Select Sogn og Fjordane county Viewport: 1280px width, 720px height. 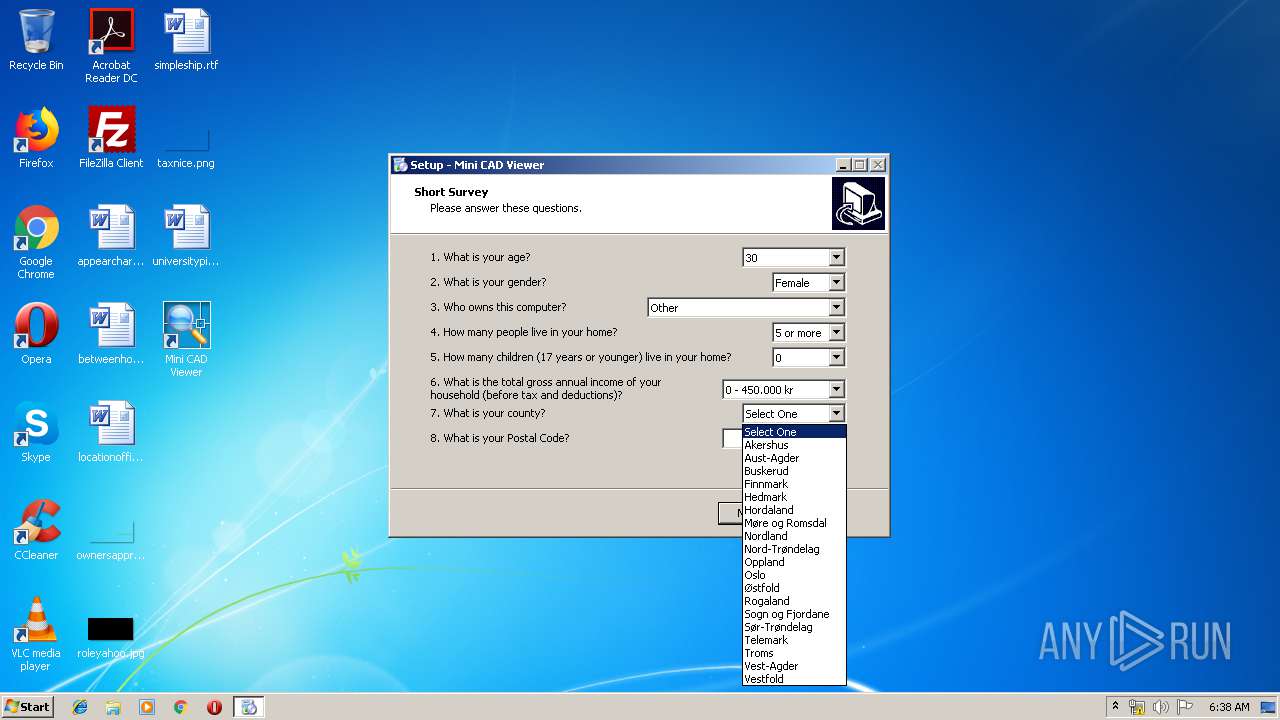[x=794, y=614]
